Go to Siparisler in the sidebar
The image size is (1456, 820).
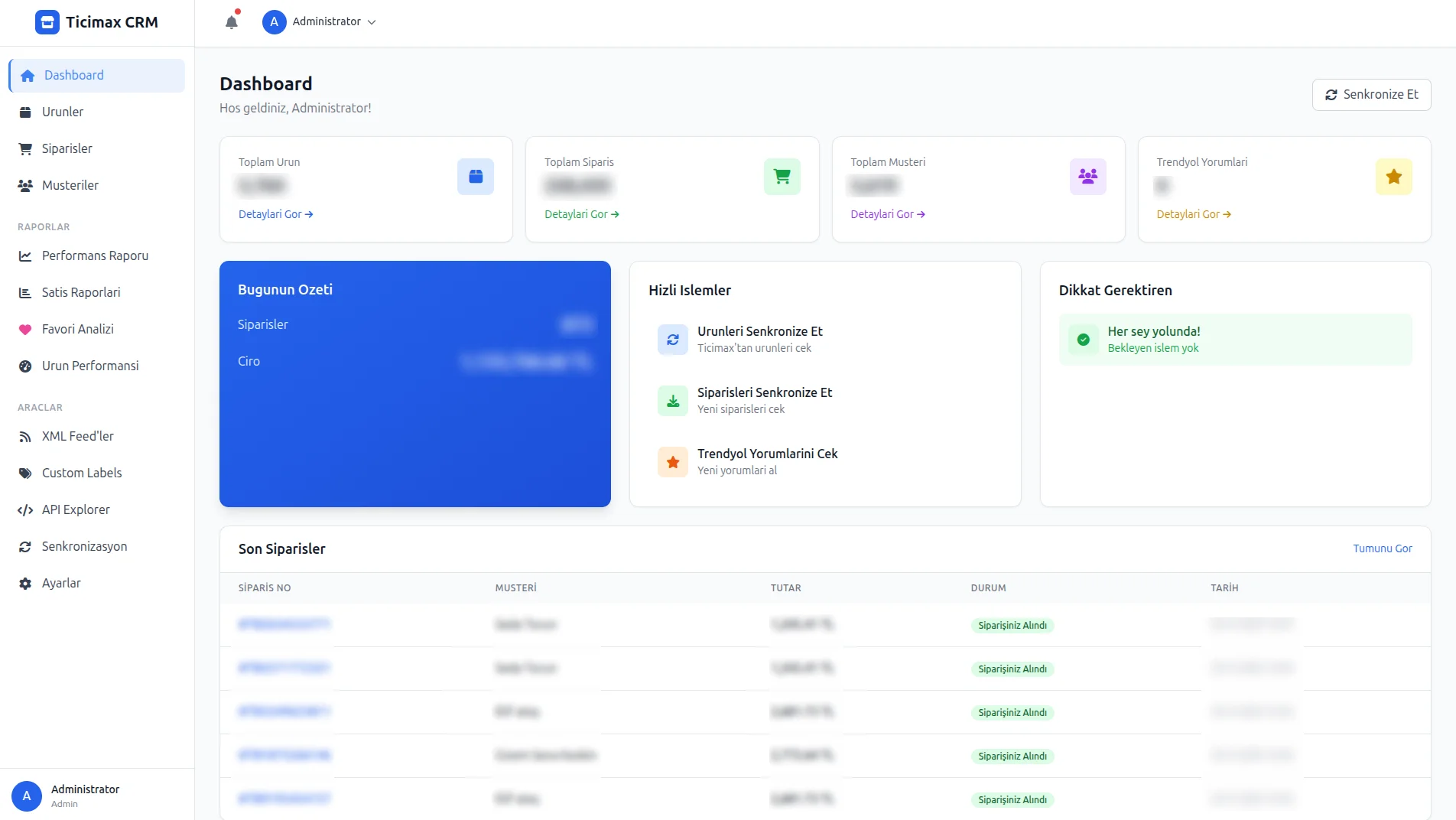[67, 148]
